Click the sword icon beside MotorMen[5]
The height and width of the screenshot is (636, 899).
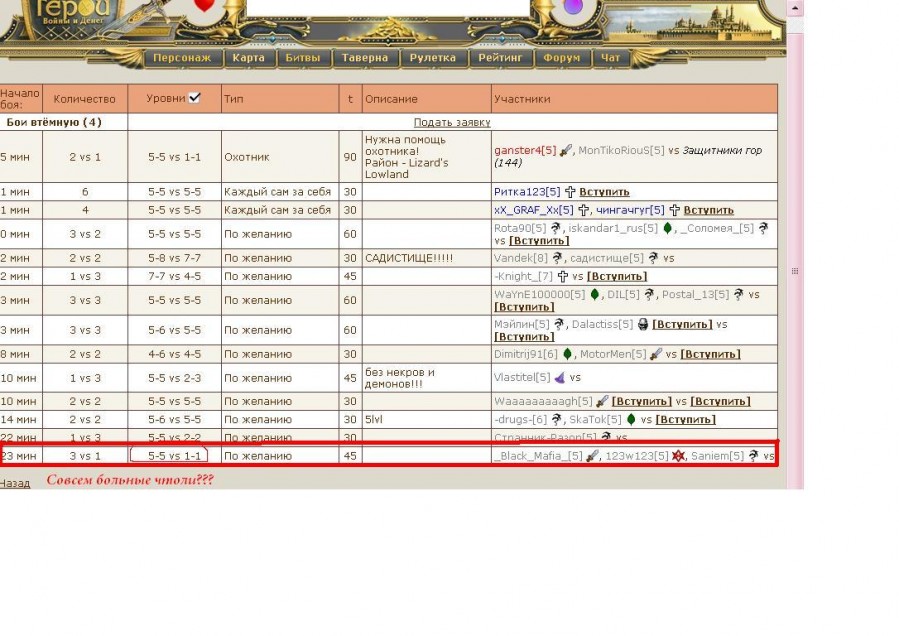point(656,354)
